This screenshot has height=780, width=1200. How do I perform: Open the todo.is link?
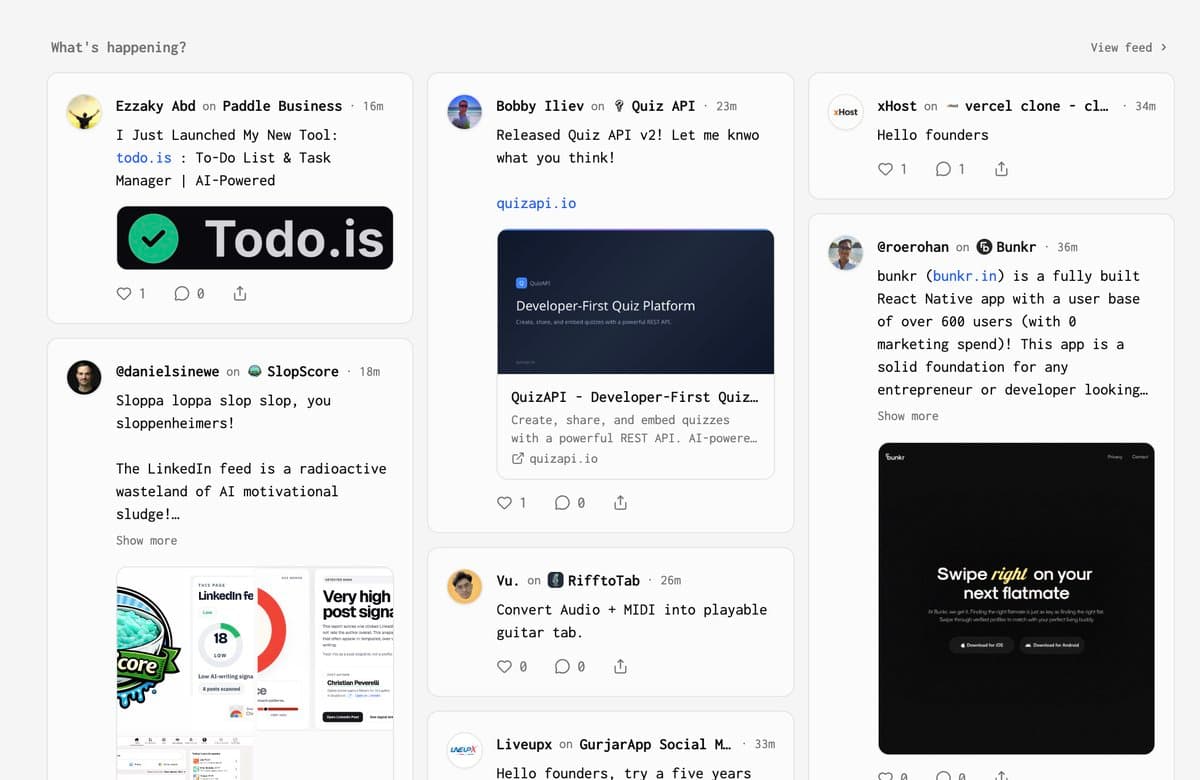click(144, 158)
